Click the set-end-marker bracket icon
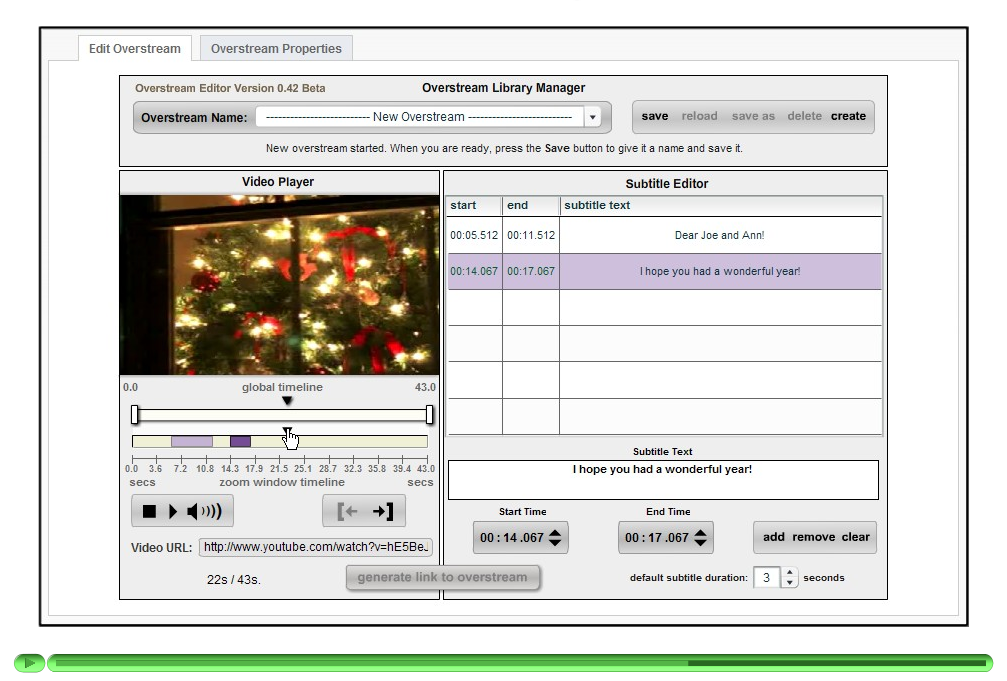The height and width of the screenshot is (681, 1007). tap(381, 511)
